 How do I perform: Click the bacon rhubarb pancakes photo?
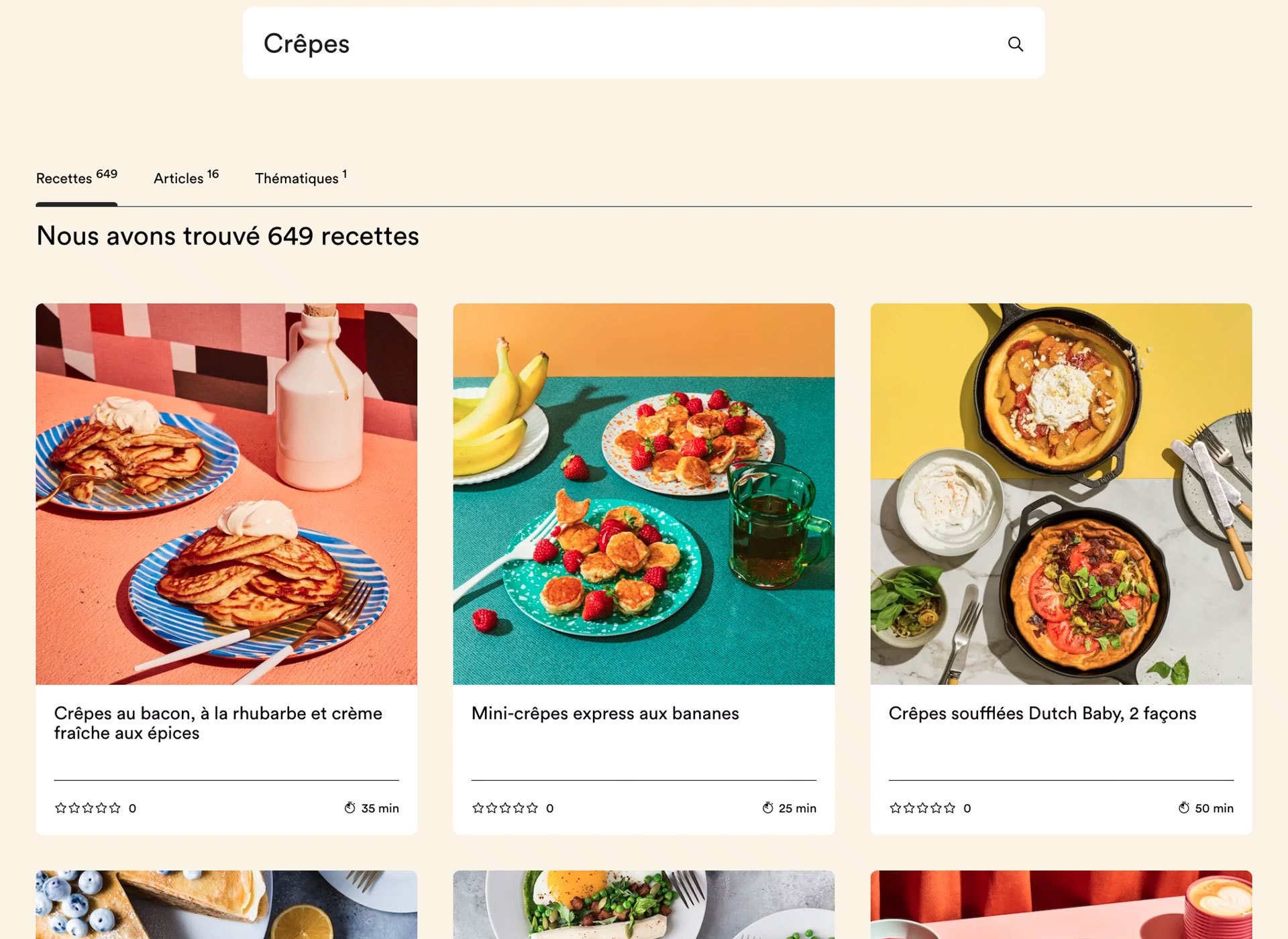227,494
